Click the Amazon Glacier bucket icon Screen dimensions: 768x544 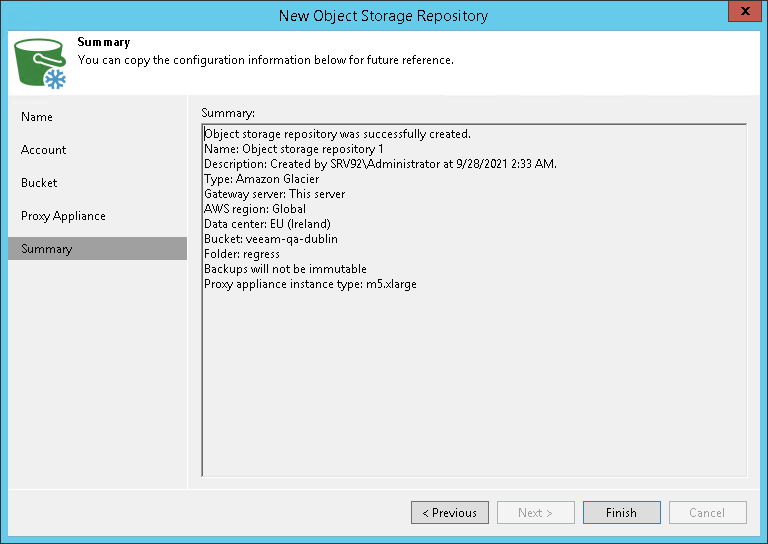pos(40,63)
